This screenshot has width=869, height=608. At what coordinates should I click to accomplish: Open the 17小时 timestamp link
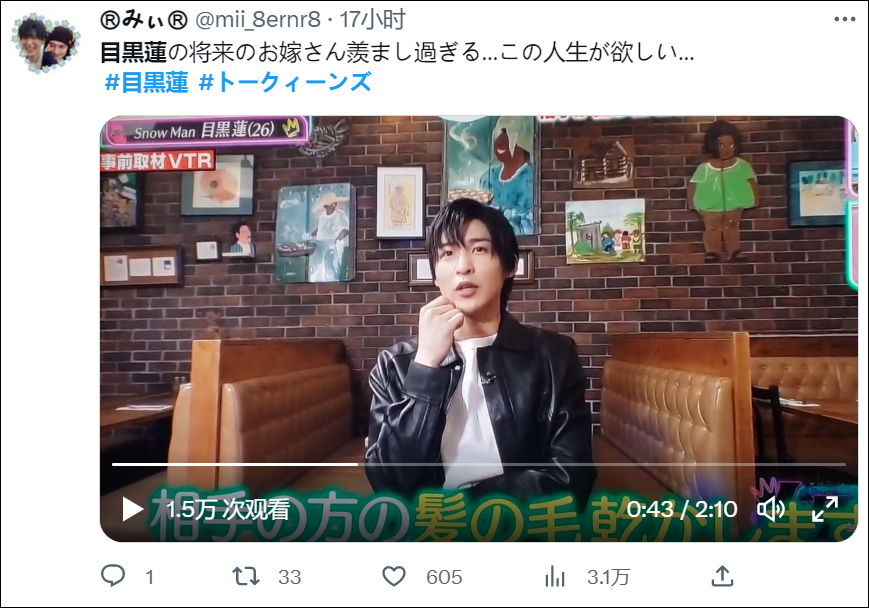372,20
